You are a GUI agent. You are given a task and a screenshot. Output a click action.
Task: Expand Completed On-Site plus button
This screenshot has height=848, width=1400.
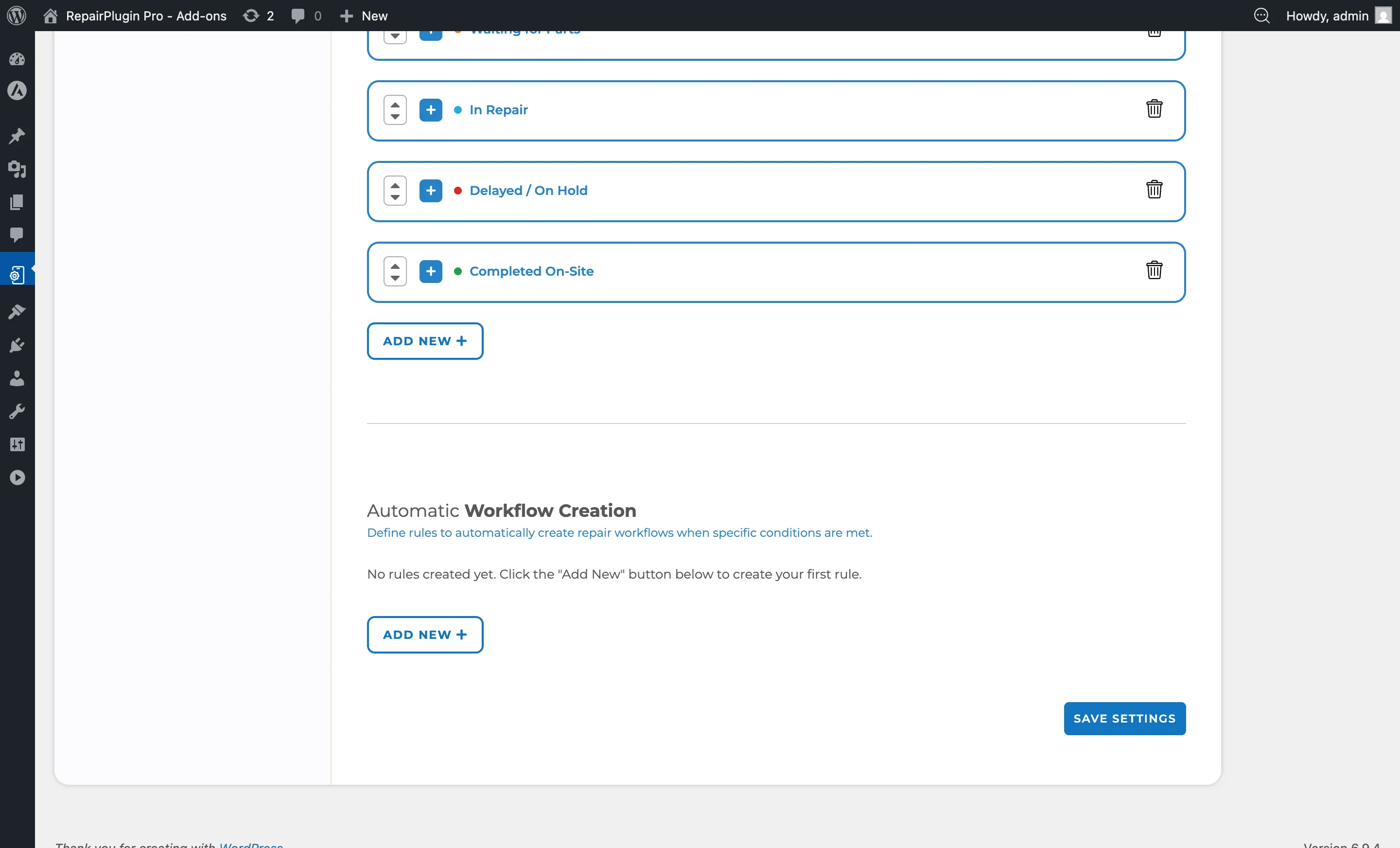[x=431, y=271]
